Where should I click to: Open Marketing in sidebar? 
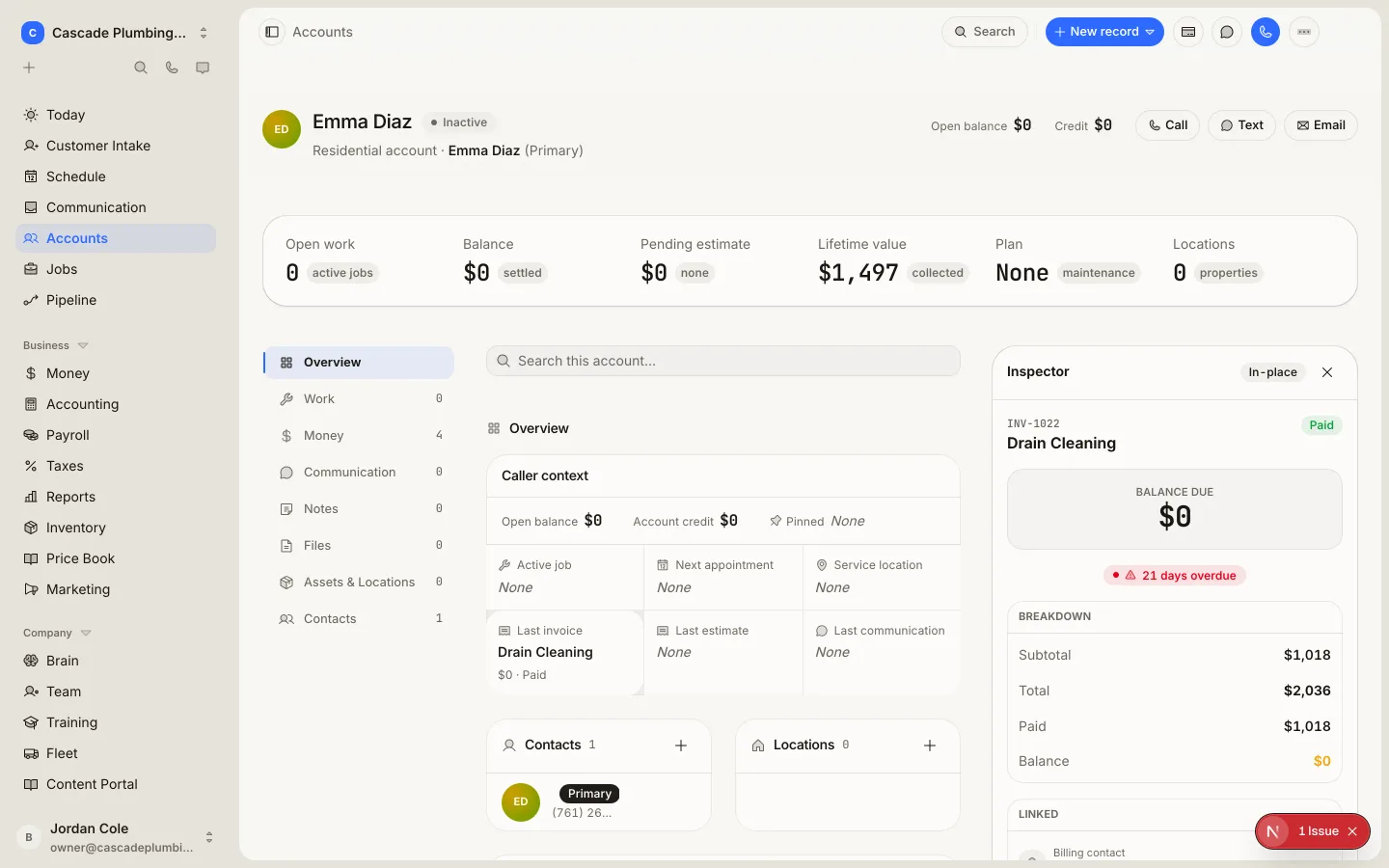[116, 589]
